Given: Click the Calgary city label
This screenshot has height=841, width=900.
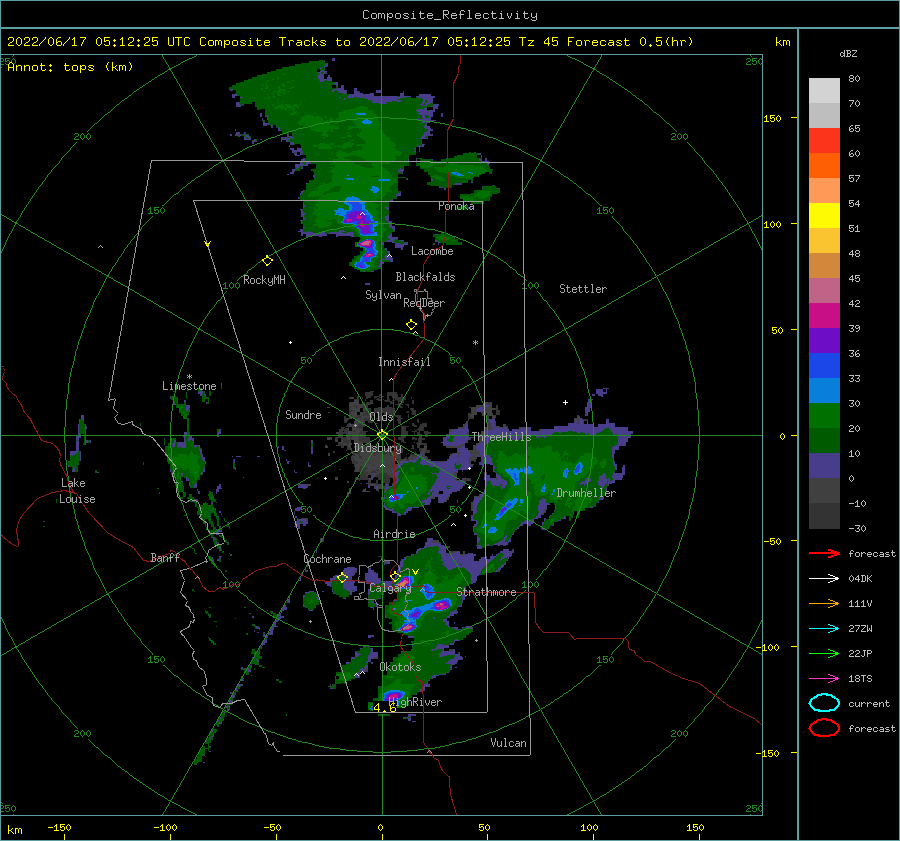Looking at the screenshot, I should click(390, 588).
